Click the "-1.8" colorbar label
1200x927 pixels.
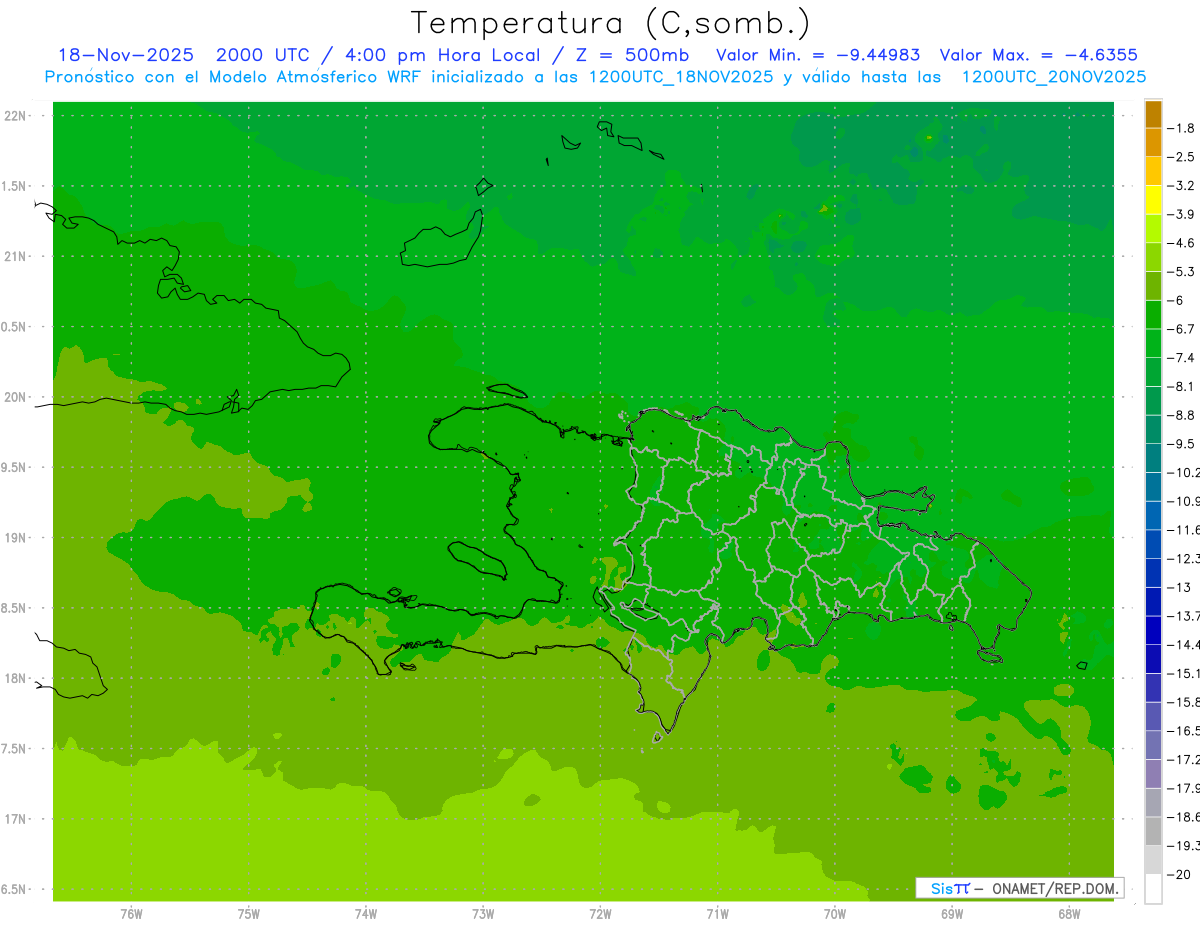point(1181,128)
